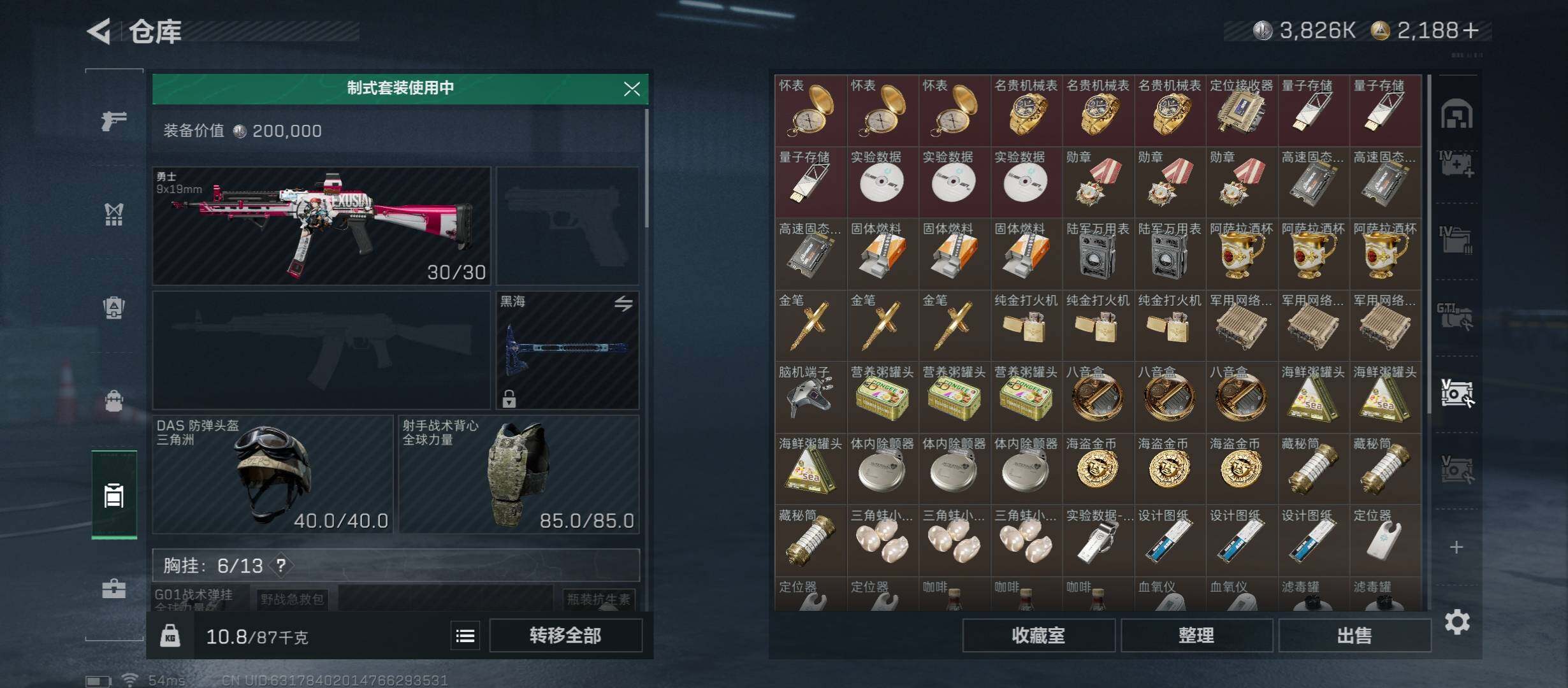Open the weapons pistol icon tab
This screenshot has height=688, width=1568.
(x=114, y=120)
